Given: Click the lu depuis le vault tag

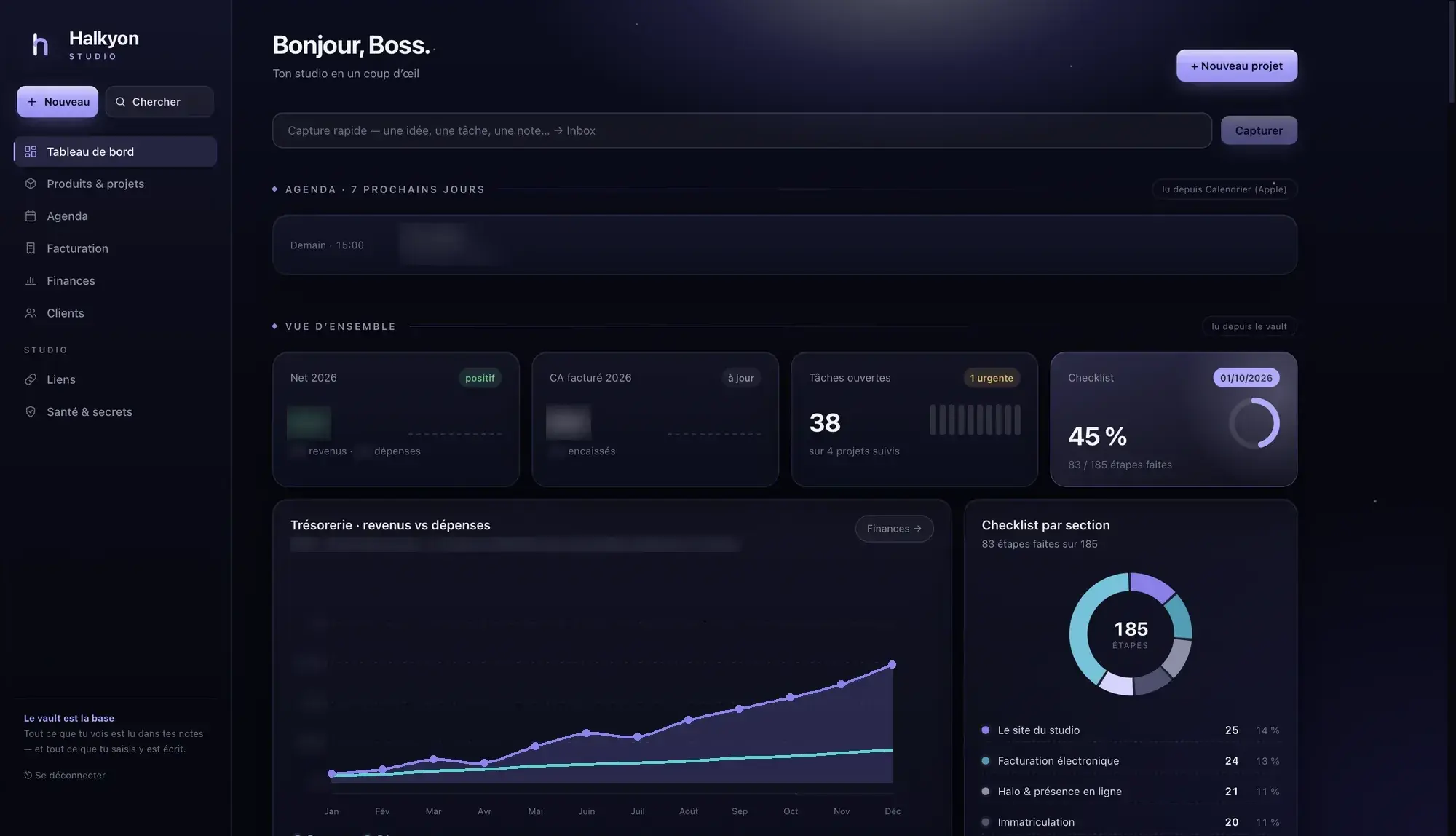Looking at the screenshot, I should click(x=1249, y=326).
